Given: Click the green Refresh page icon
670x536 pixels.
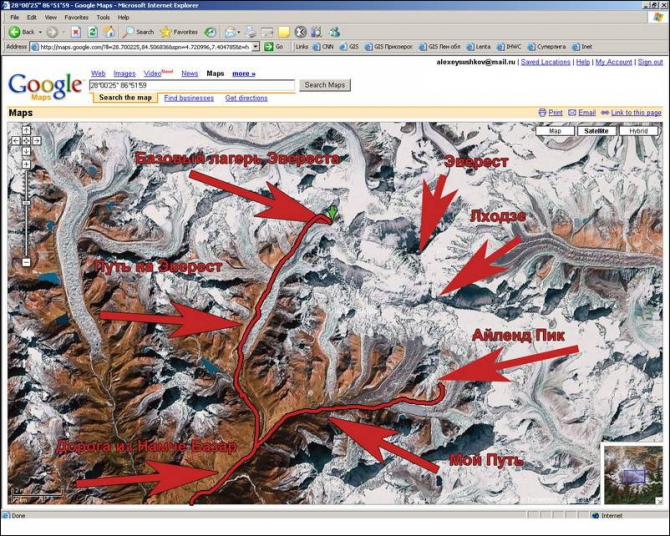Looking at the screenshot, I should pyautogui.click(x=92, y=32).
